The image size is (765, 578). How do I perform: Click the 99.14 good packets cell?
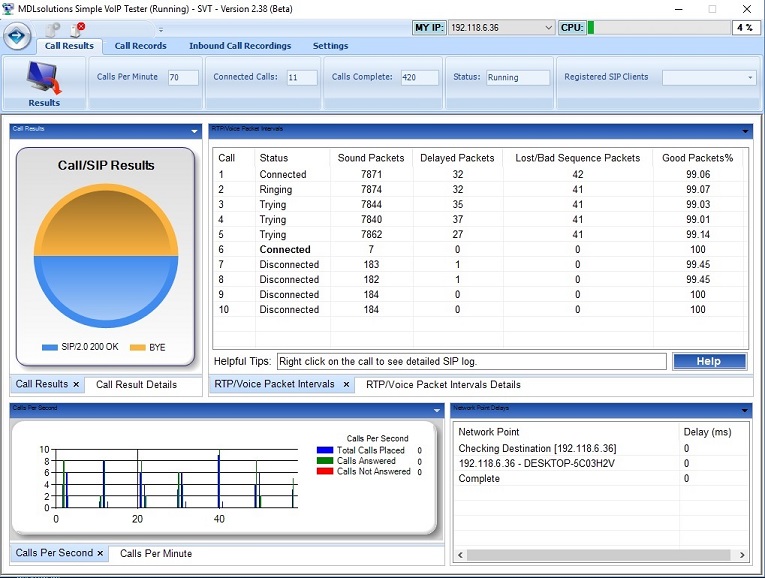(698, 234)
